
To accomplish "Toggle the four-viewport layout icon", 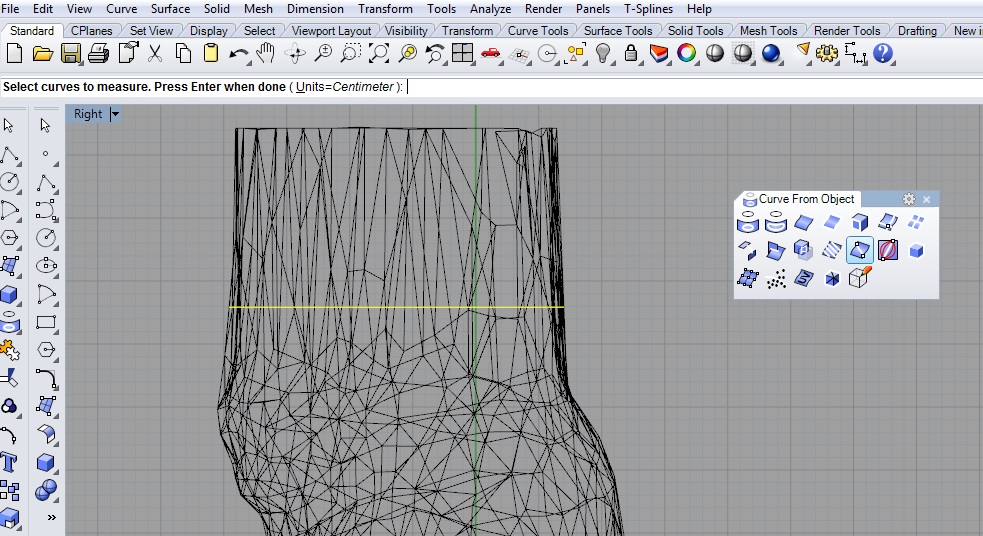I will click(x=462, y=53).
